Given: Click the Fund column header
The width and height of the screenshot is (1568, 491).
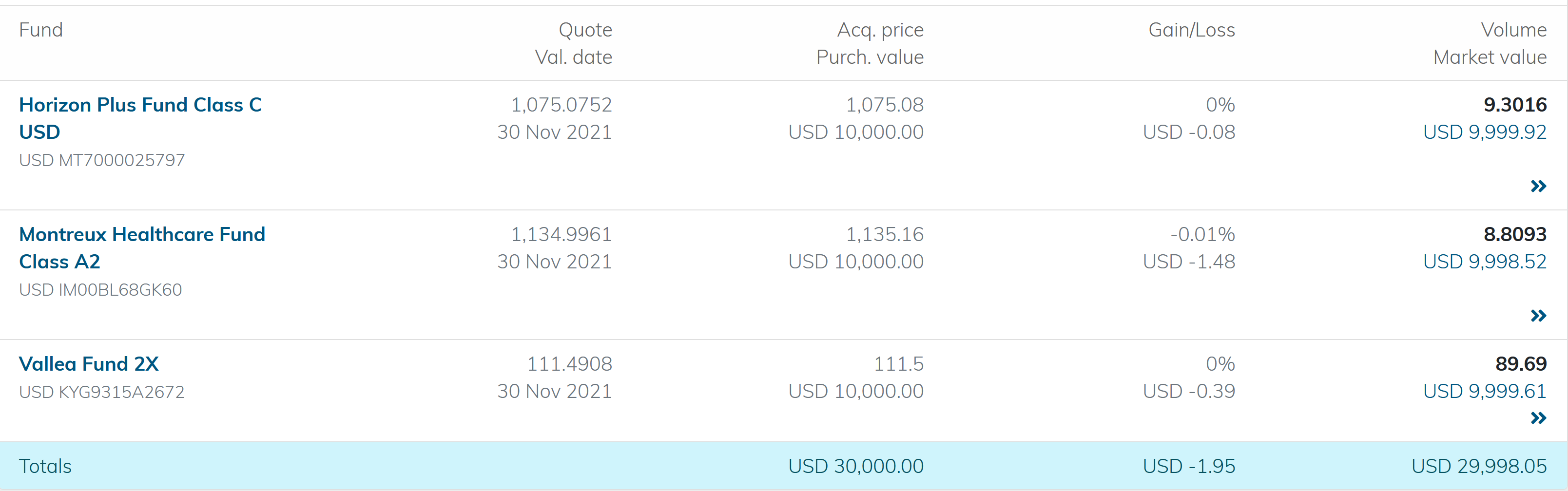Looking at the screenshot, I should click(41, 30).
